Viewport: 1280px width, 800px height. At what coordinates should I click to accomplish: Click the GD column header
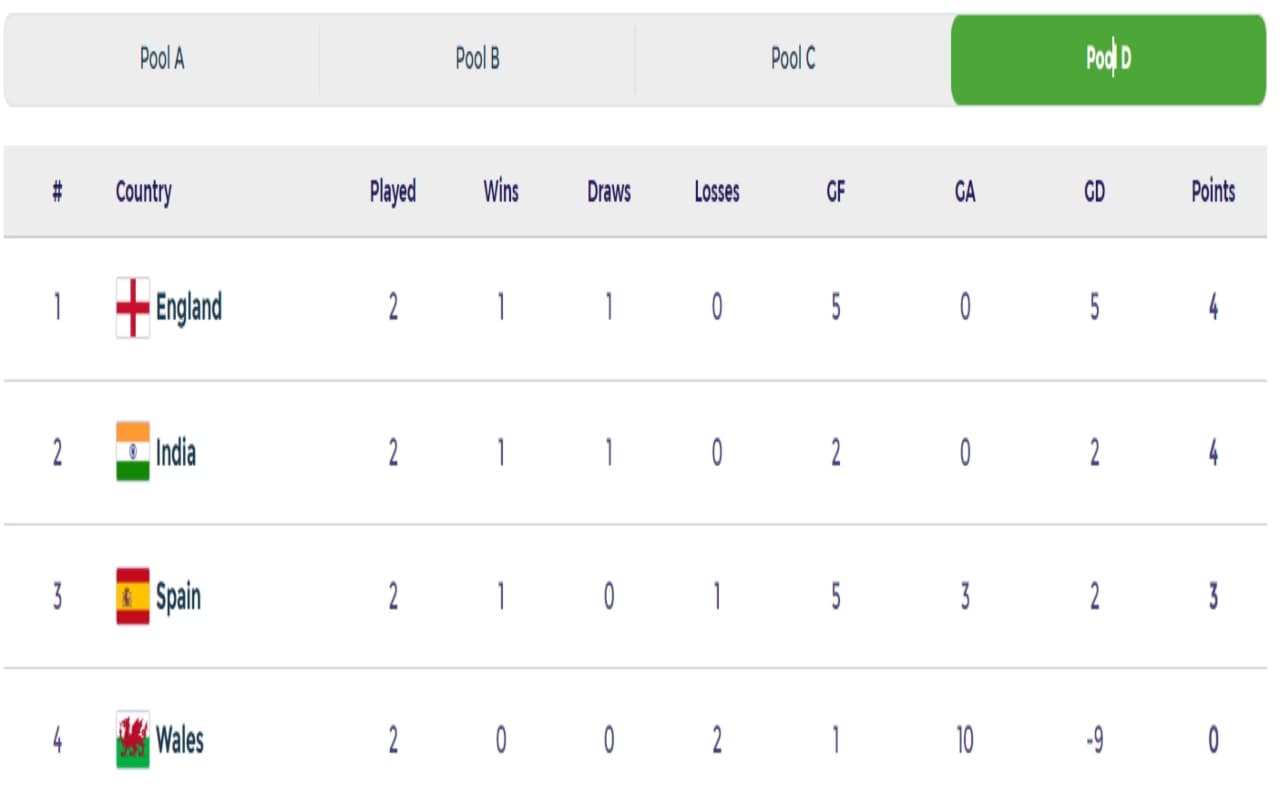pyautogui.click(x=1094, y=192)
